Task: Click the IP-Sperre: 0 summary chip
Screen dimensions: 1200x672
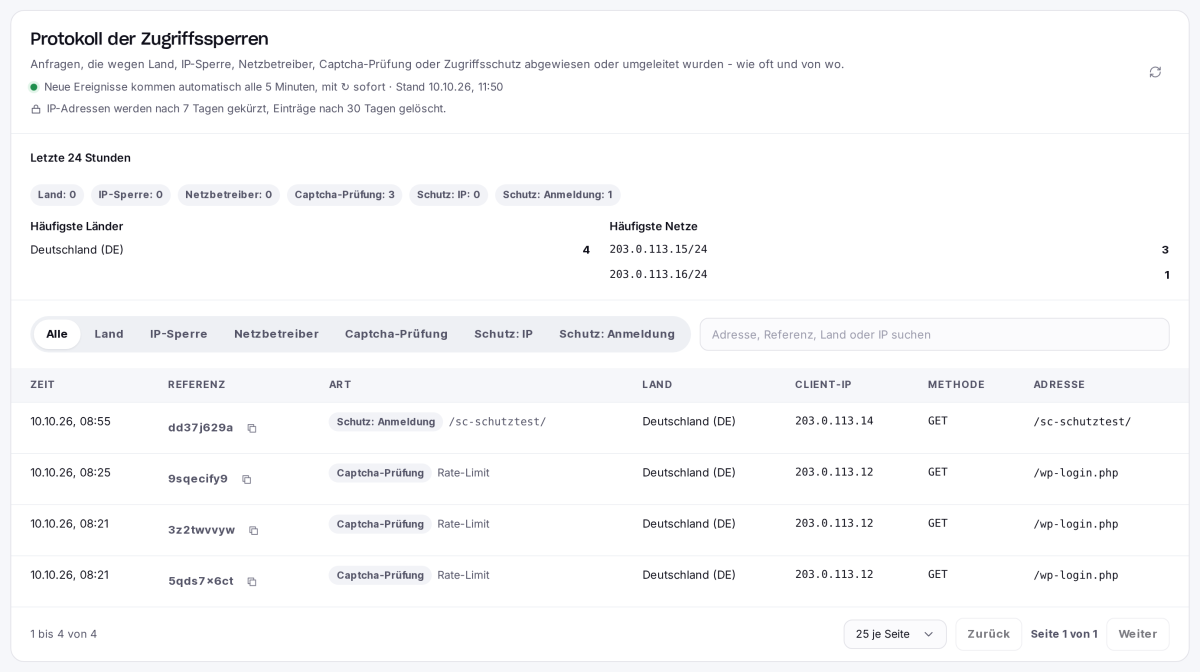Action: [x=131, y=195]
